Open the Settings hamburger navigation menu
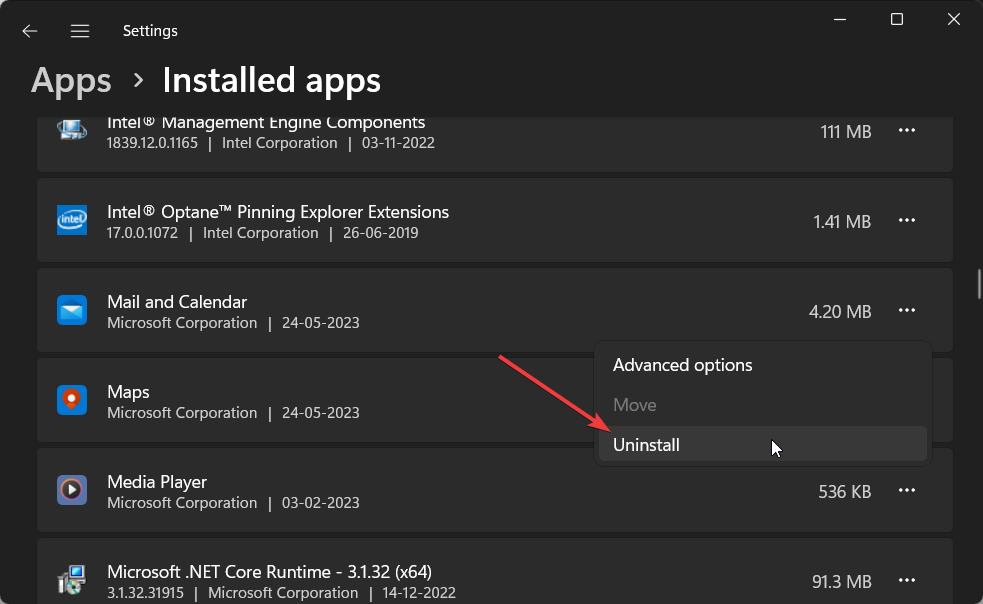This screenshot has height=604, width=983. (x=80, y=31)
